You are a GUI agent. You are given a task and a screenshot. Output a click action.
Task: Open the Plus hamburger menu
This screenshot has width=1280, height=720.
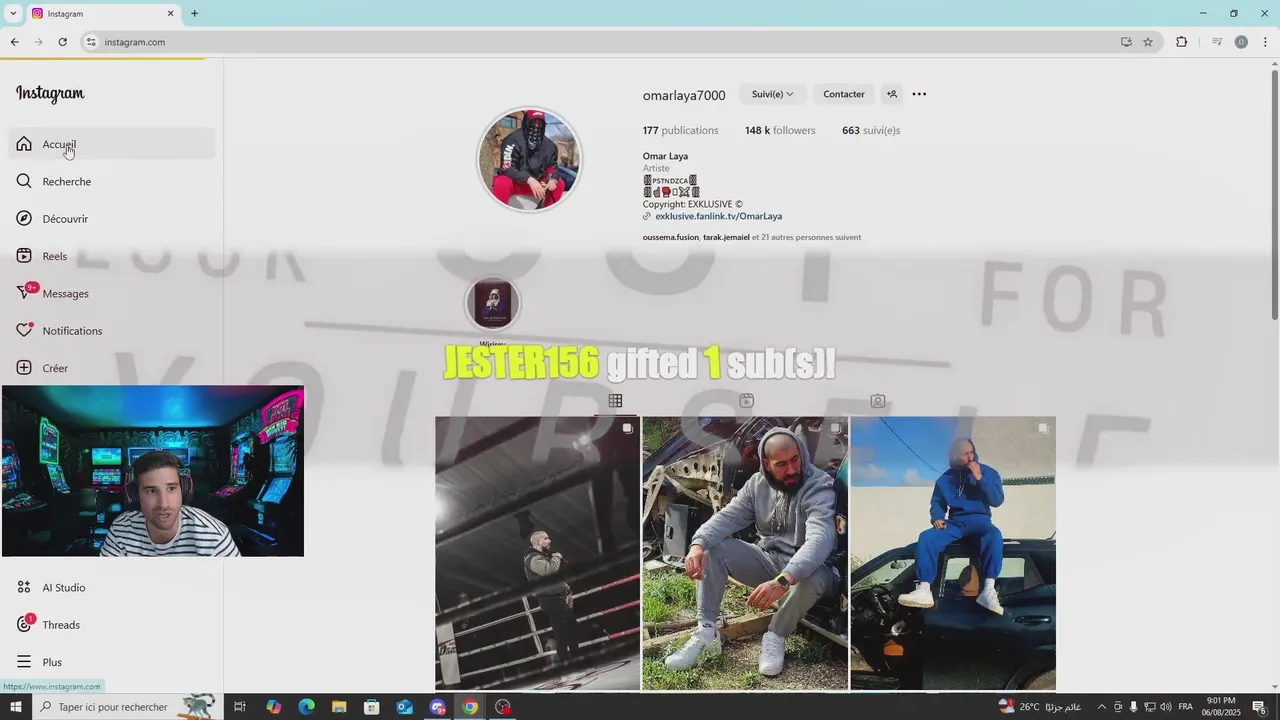coord(112,662)
